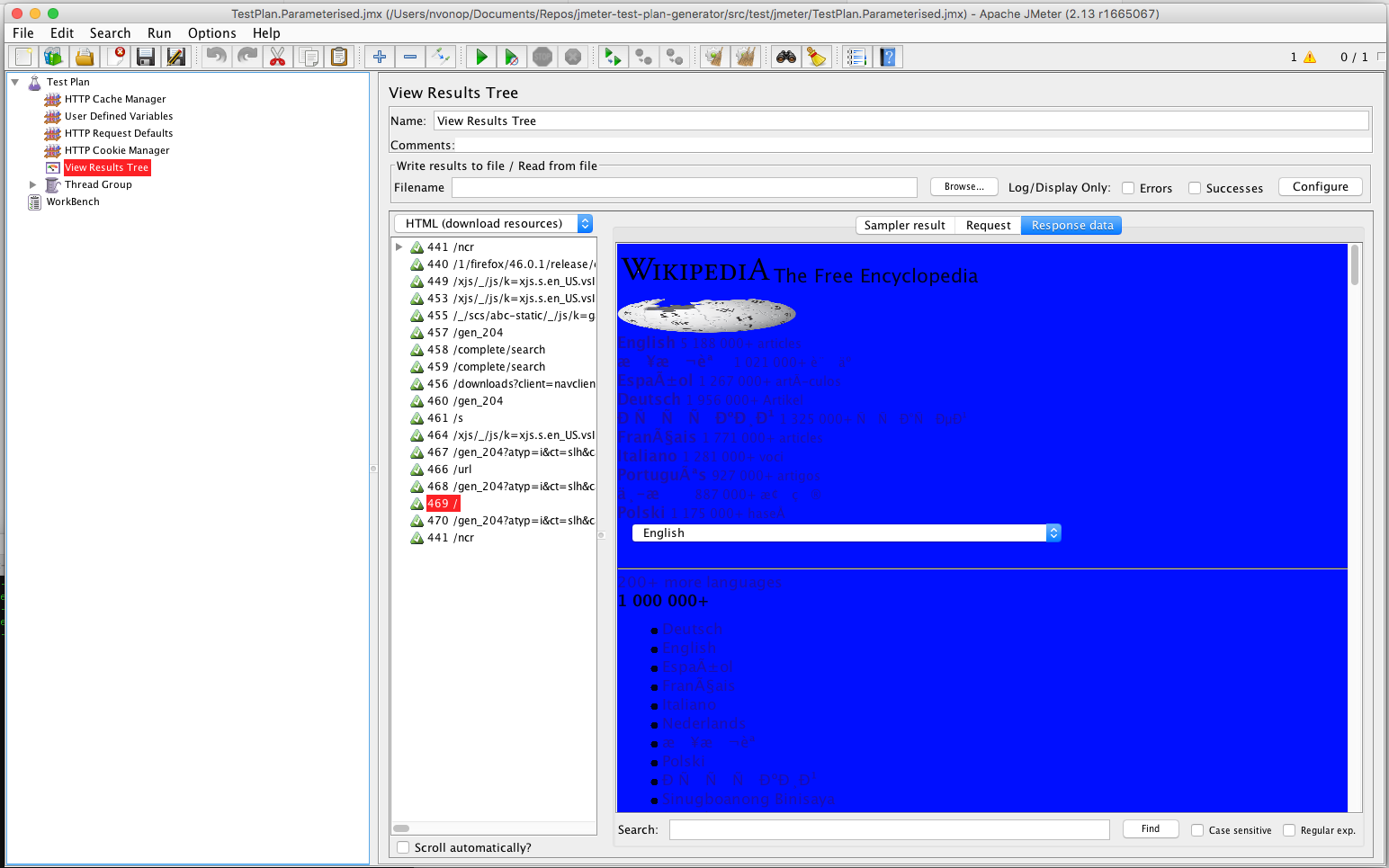Click the Find button
1389x868 pixels.
point(1151,829)
